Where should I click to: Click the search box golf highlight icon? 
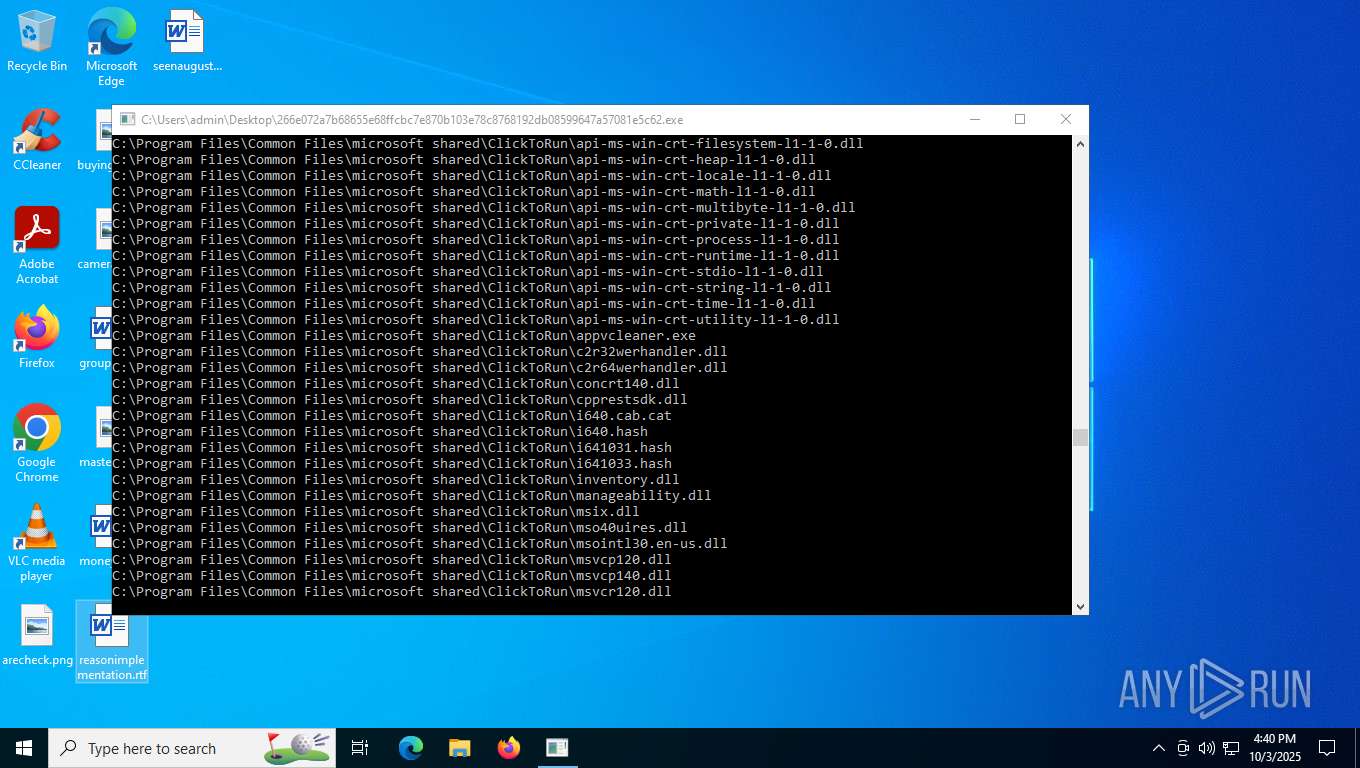pyautogui.click(x=297, y=747)
